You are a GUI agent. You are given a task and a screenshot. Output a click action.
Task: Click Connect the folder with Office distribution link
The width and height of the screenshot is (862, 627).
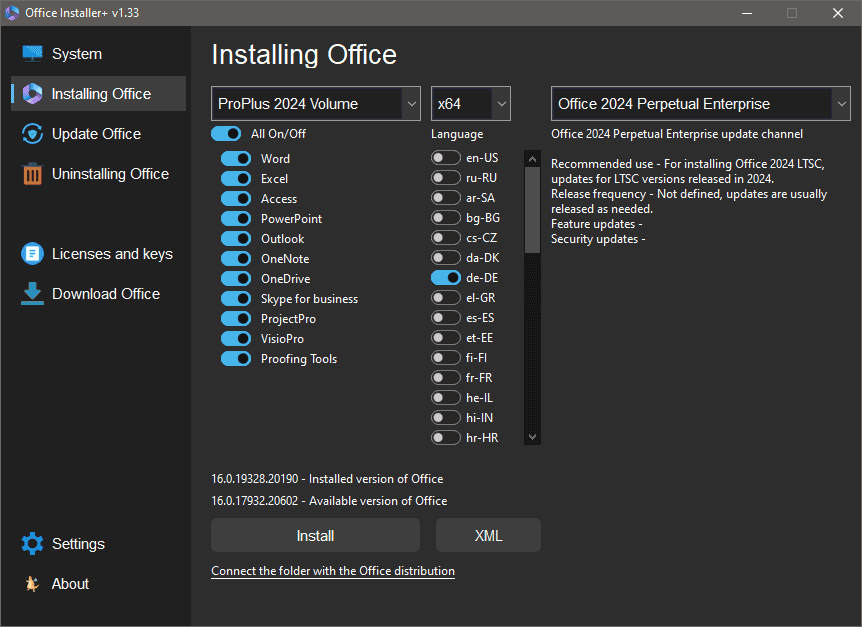[x=333, y=571]
